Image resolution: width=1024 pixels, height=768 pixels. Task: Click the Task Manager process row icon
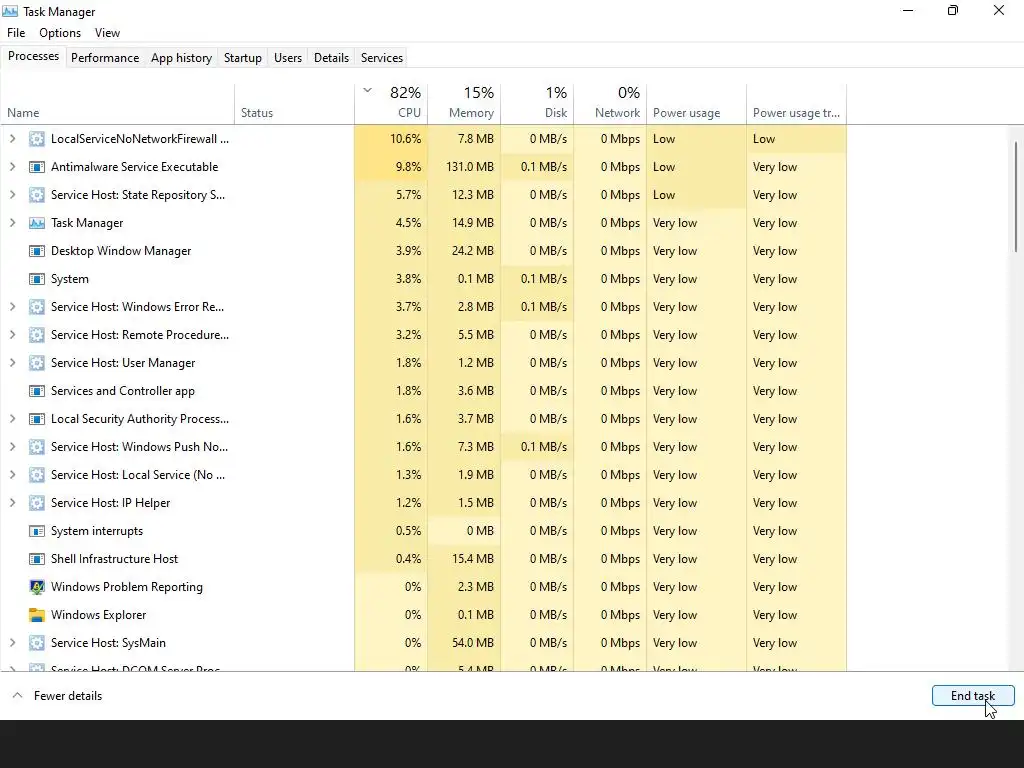[37, 223]
